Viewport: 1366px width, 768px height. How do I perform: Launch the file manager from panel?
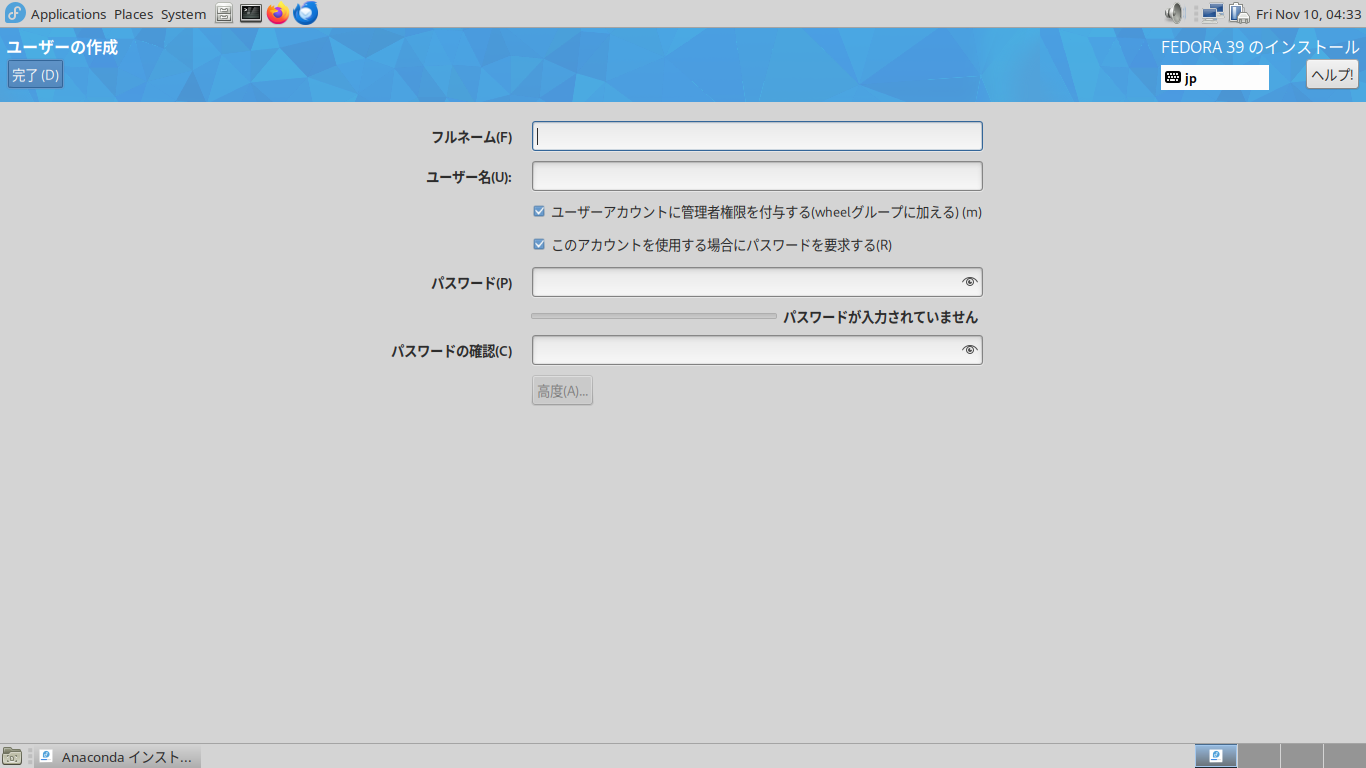[x=225, y=14]
